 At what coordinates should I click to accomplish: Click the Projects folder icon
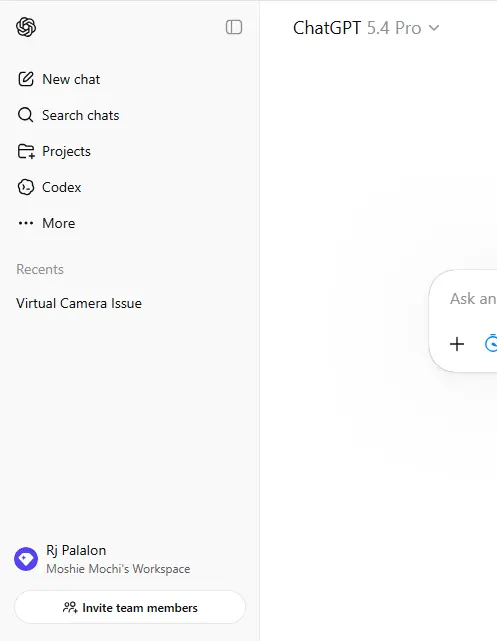coord(26,151)
